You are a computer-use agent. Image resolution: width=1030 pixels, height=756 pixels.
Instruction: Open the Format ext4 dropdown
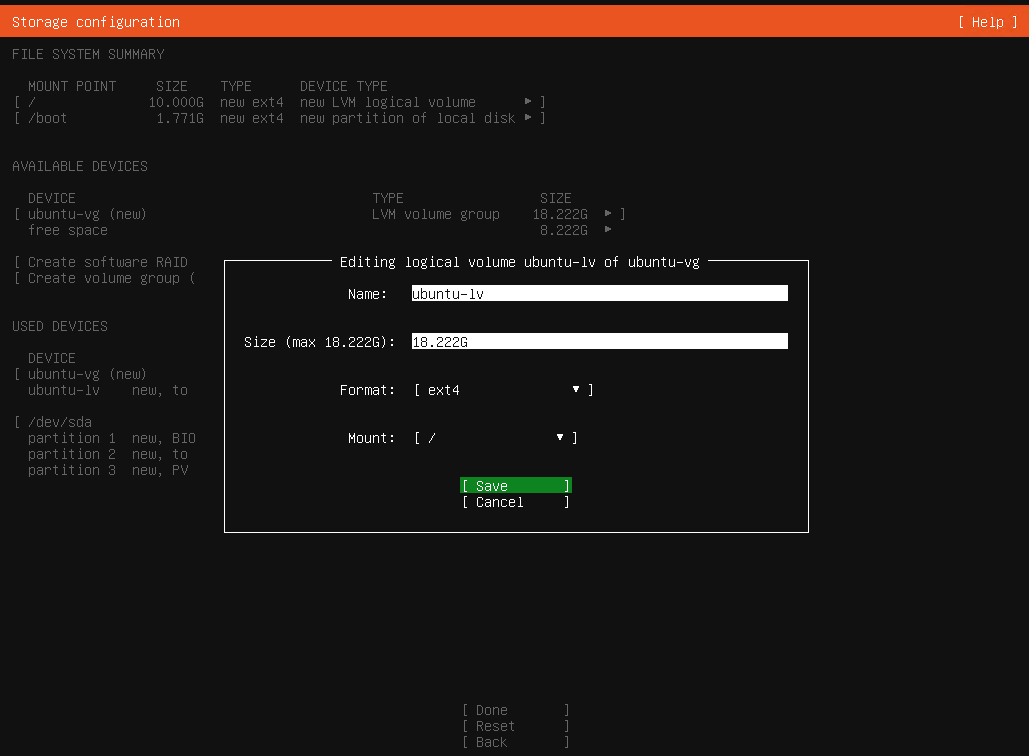(x=504, y=389)
